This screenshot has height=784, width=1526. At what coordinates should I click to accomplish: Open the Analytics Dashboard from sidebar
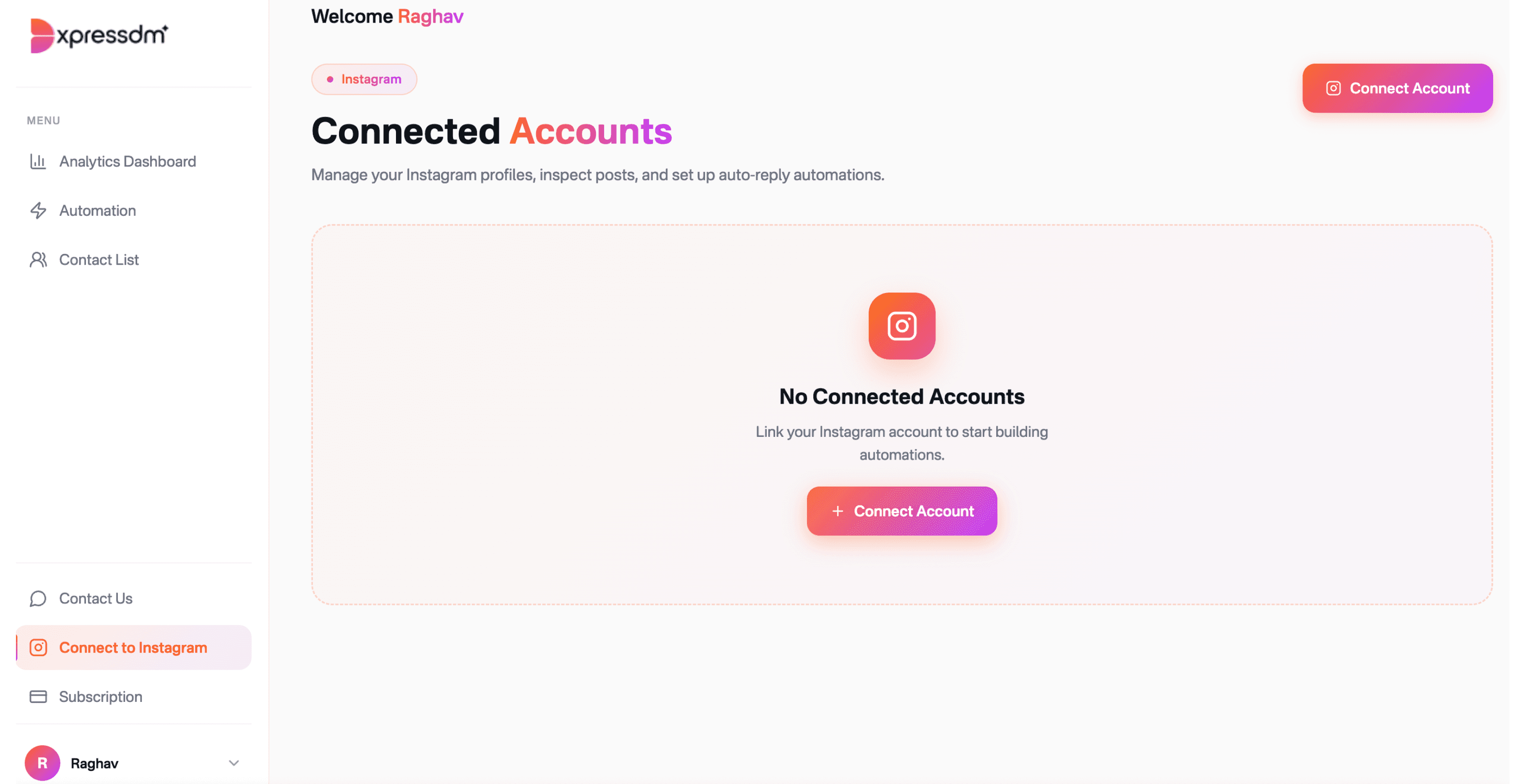pyautogui.click(x=127, y=161)
